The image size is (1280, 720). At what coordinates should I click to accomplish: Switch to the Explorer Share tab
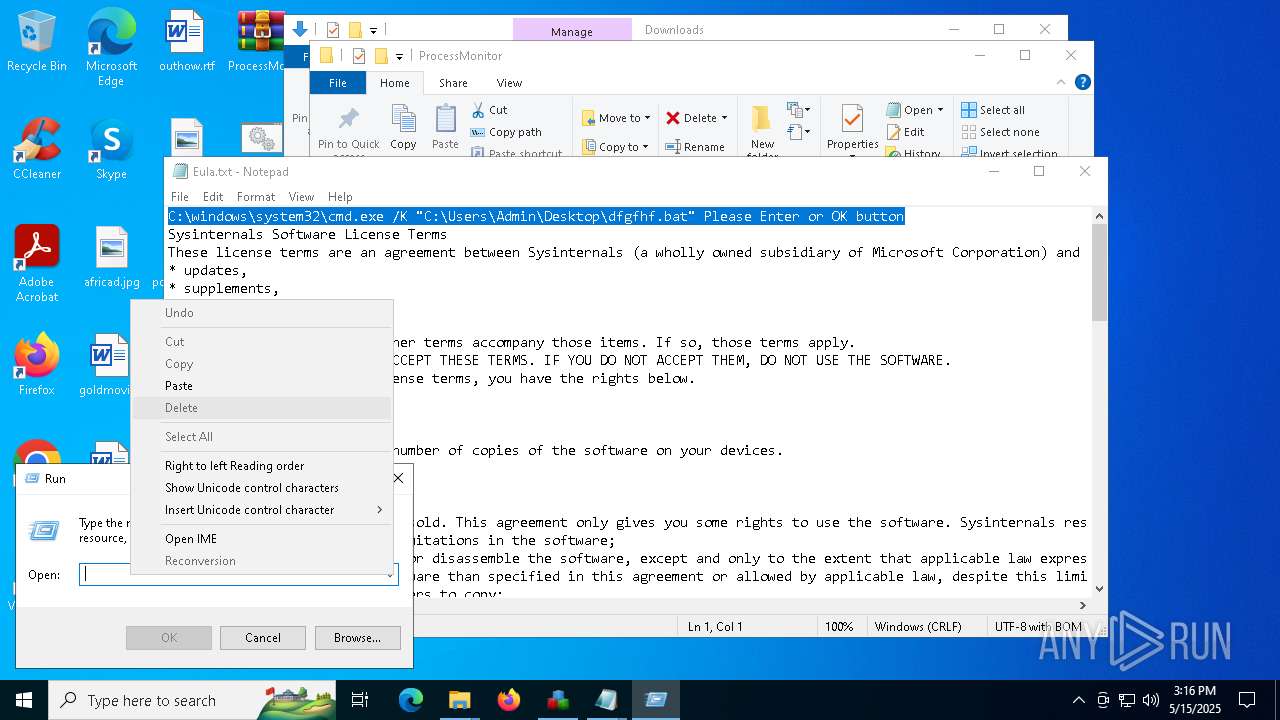(453, 83)
